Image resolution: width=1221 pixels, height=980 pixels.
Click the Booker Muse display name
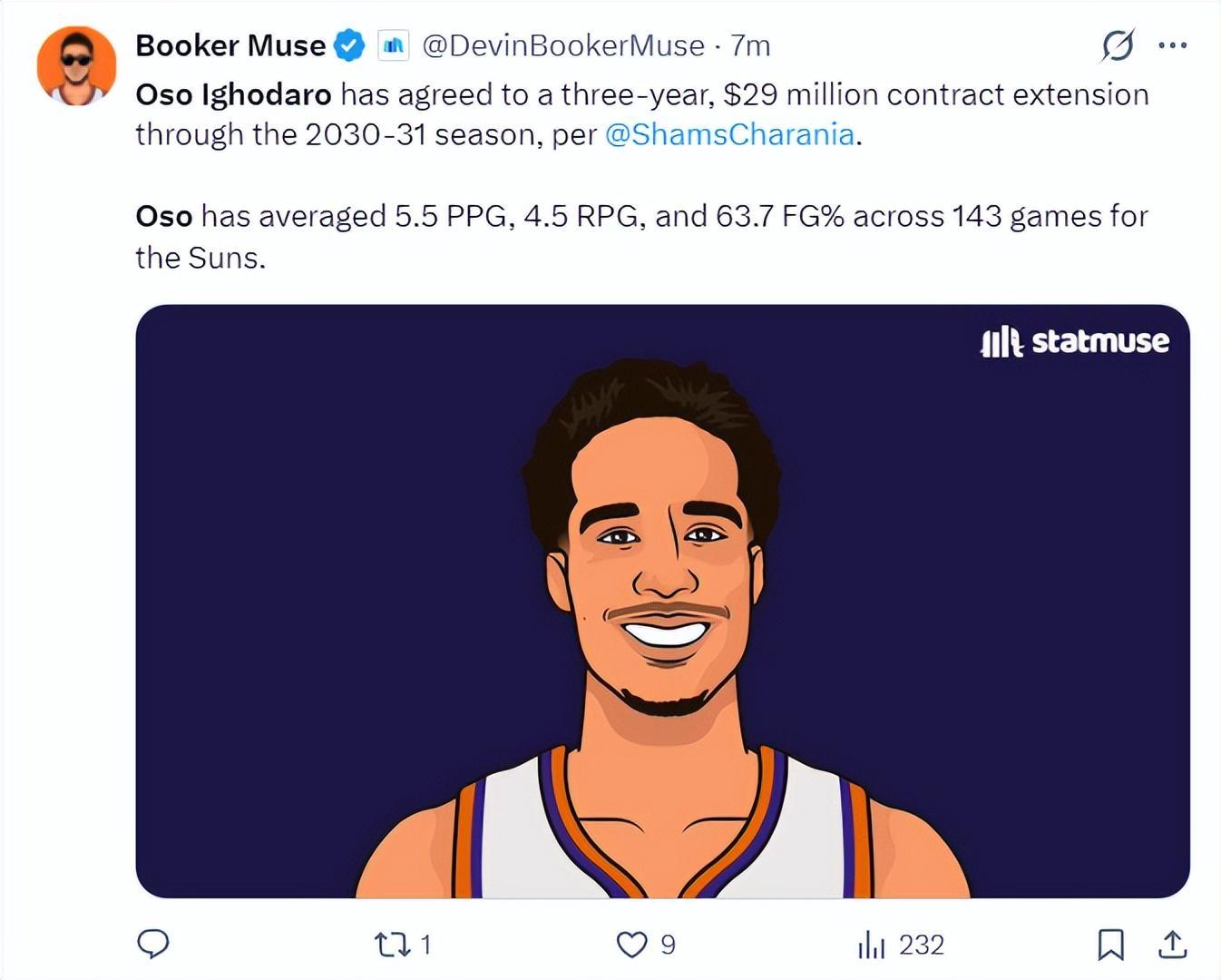pyautogui.click(x=230, y=45)
